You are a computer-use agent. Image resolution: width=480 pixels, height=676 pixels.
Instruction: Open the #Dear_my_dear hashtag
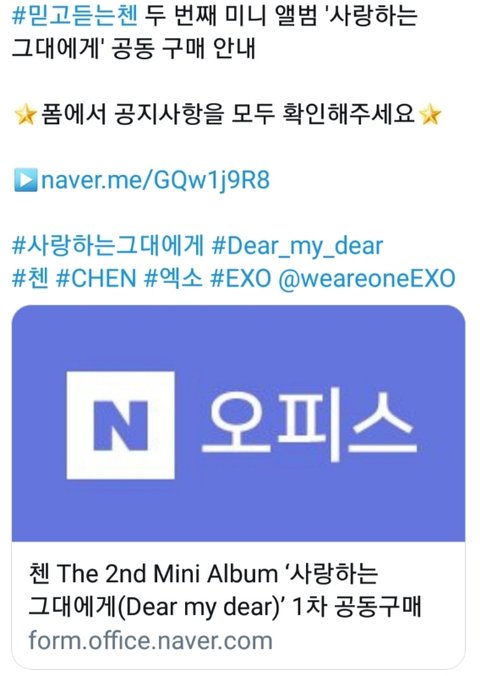pos(297,246)
